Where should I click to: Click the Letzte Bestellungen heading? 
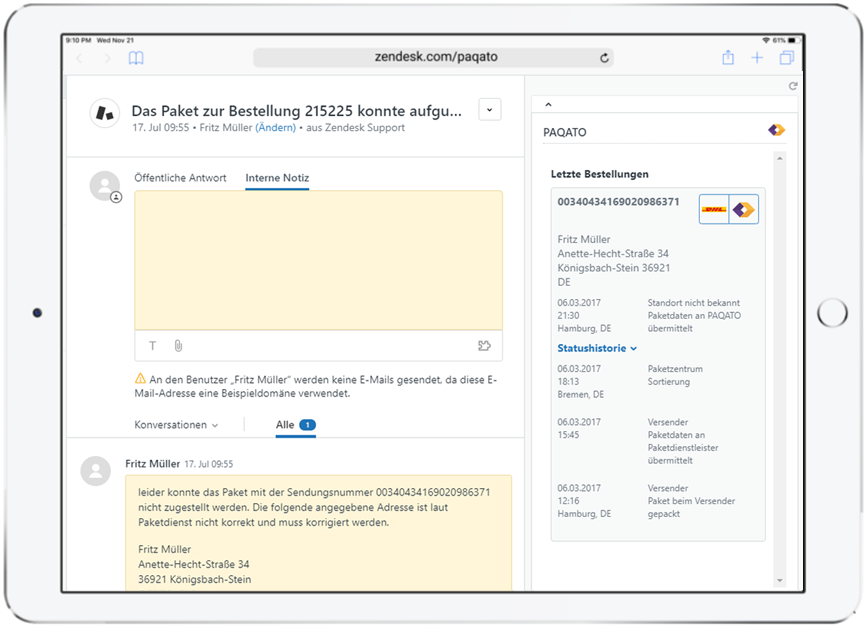[600, 174]
